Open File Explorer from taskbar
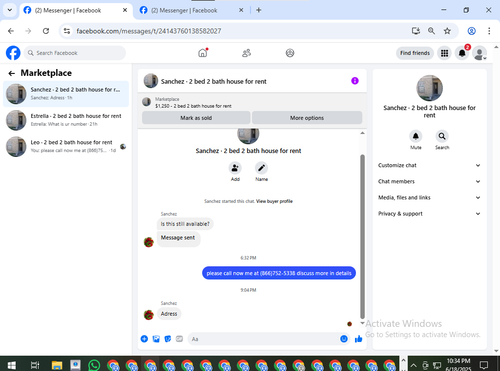This screenshot has width=500, height=371. click(x=57, y=365)
